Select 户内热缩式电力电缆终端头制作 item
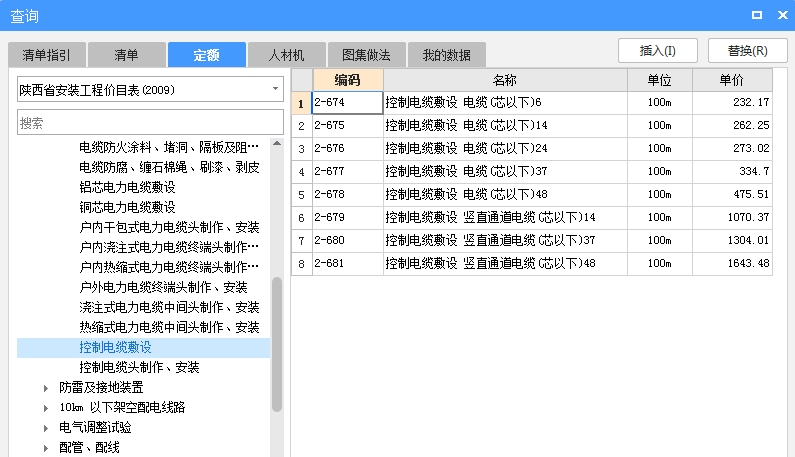The image size is (795, 457). click(x=169, y=267)
